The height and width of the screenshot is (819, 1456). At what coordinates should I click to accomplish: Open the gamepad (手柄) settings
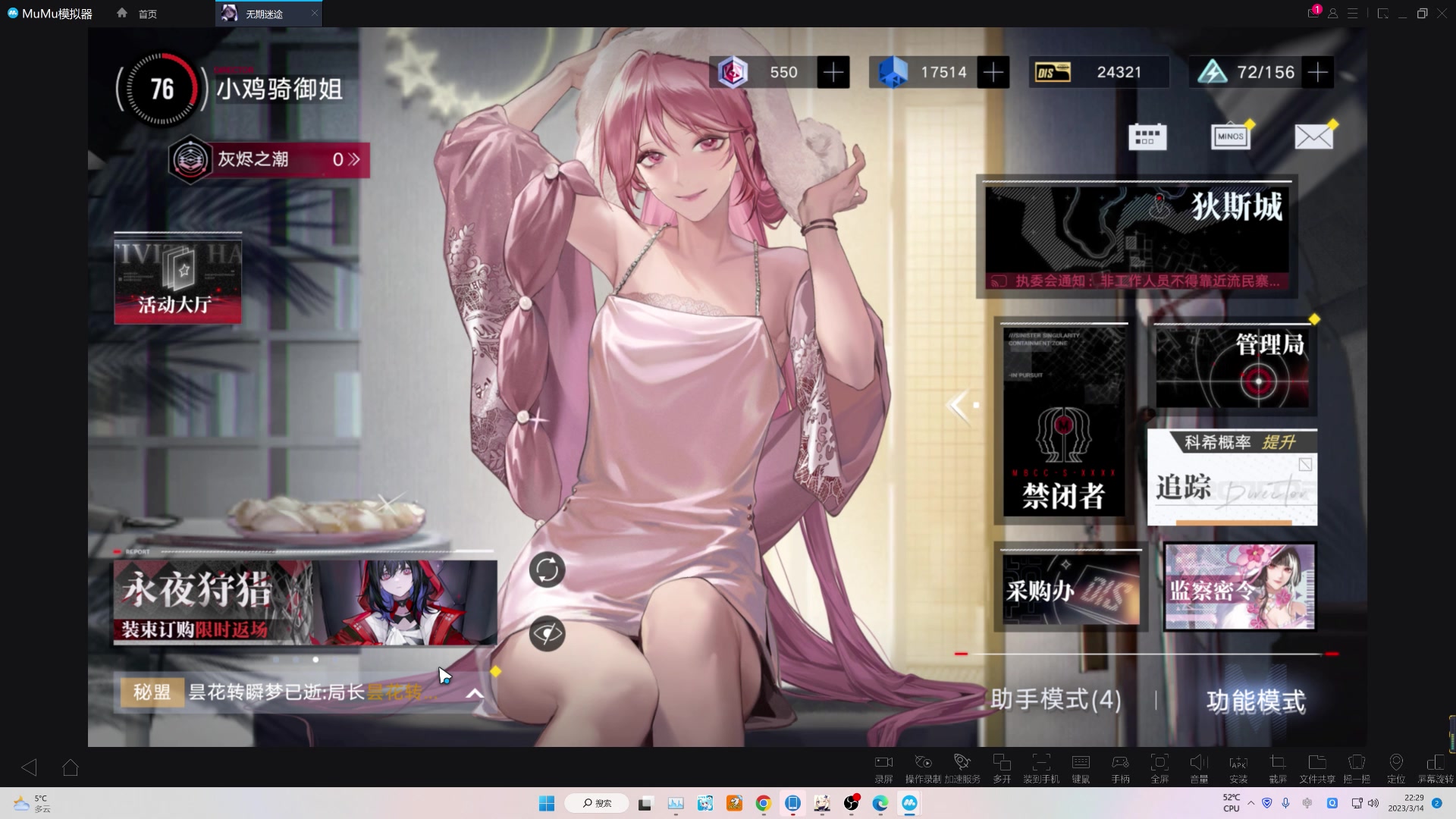pyautogui.click(x=1120, y=767)
